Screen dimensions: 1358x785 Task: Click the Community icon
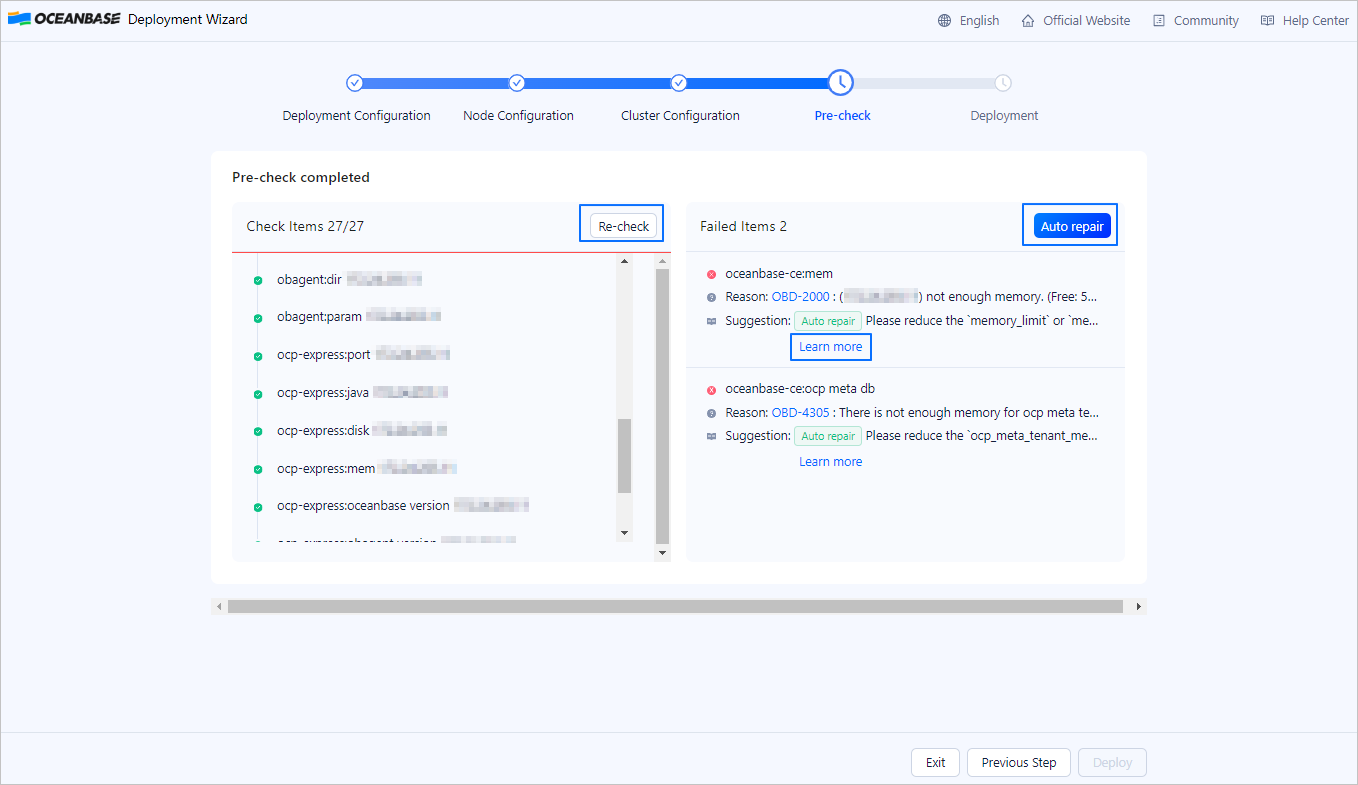[1159, 20]
